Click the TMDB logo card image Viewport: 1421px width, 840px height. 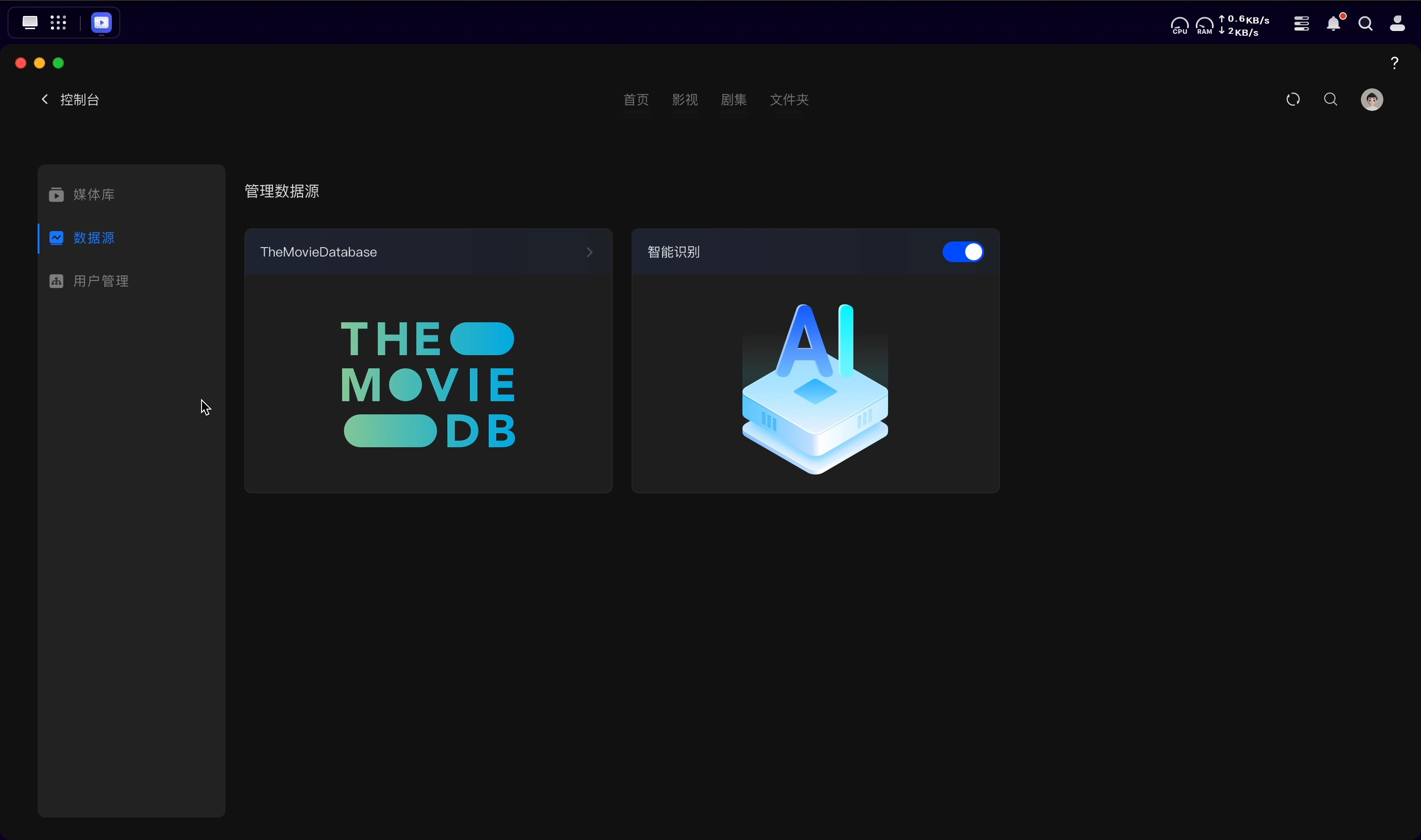coord(428,384)
